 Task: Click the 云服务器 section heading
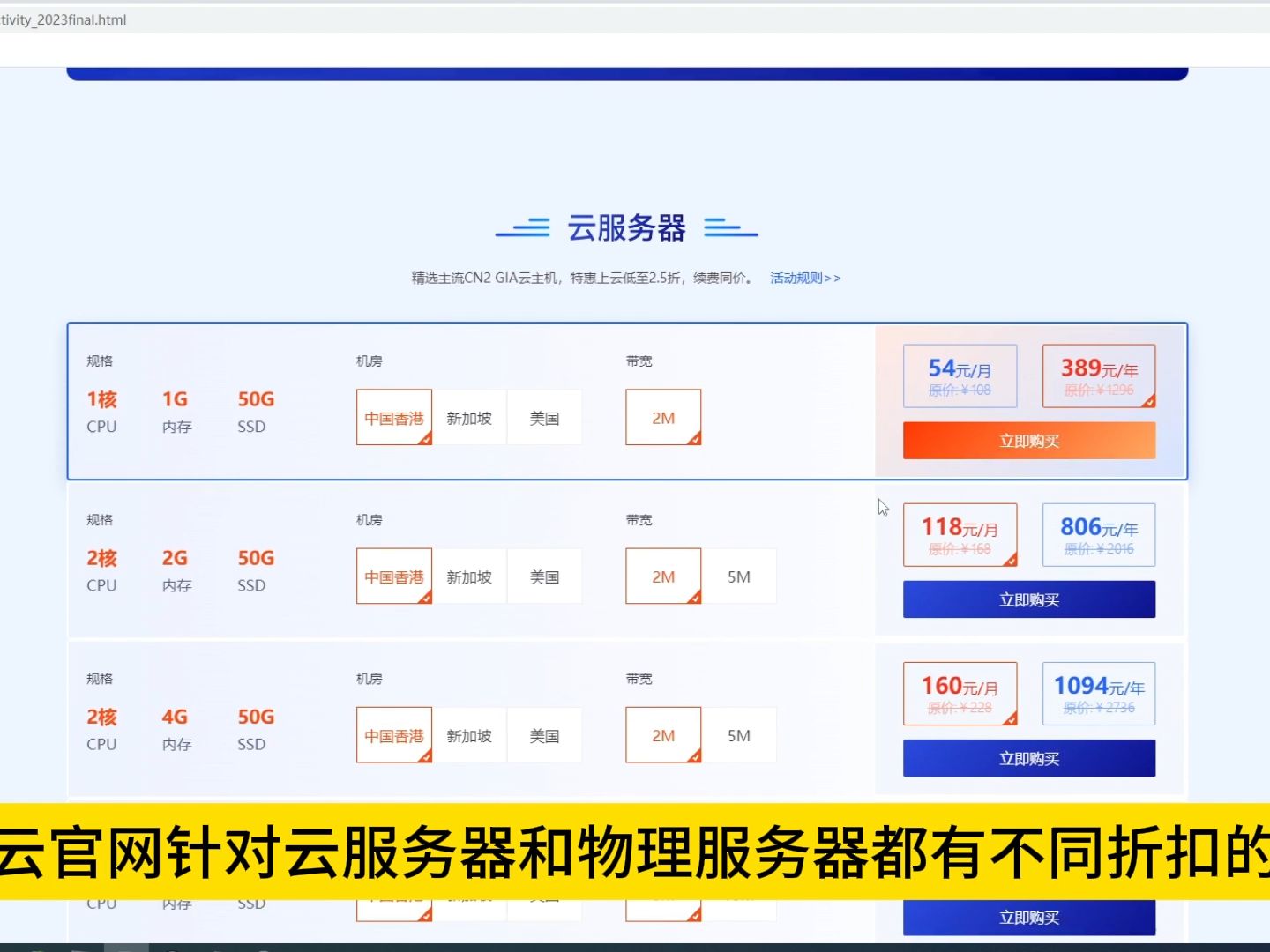click(626, 228)
